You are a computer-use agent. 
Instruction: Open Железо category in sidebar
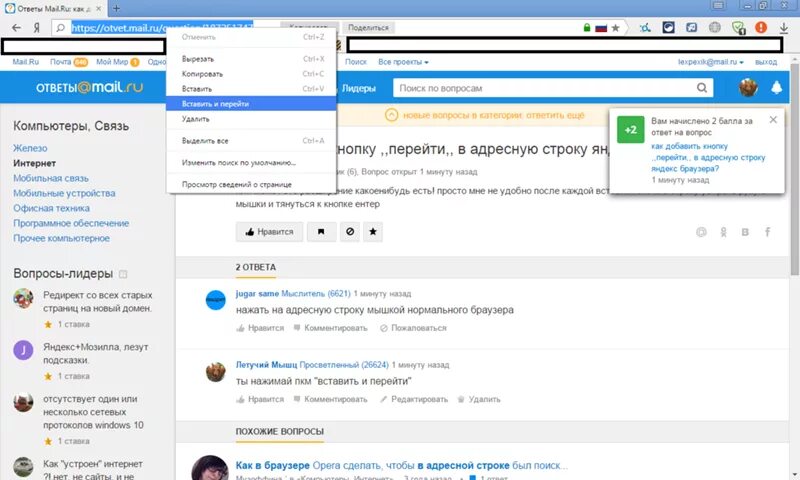point(30,148)
